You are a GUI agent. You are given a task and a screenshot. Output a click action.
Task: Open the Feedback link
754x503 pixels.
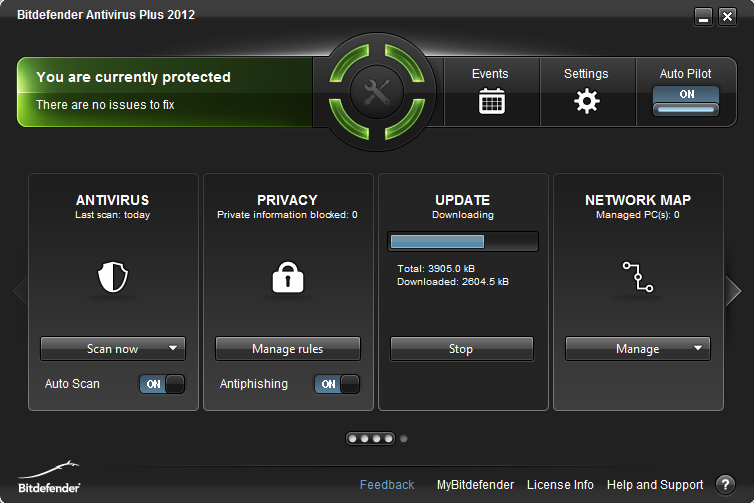(x=387, y=485)
